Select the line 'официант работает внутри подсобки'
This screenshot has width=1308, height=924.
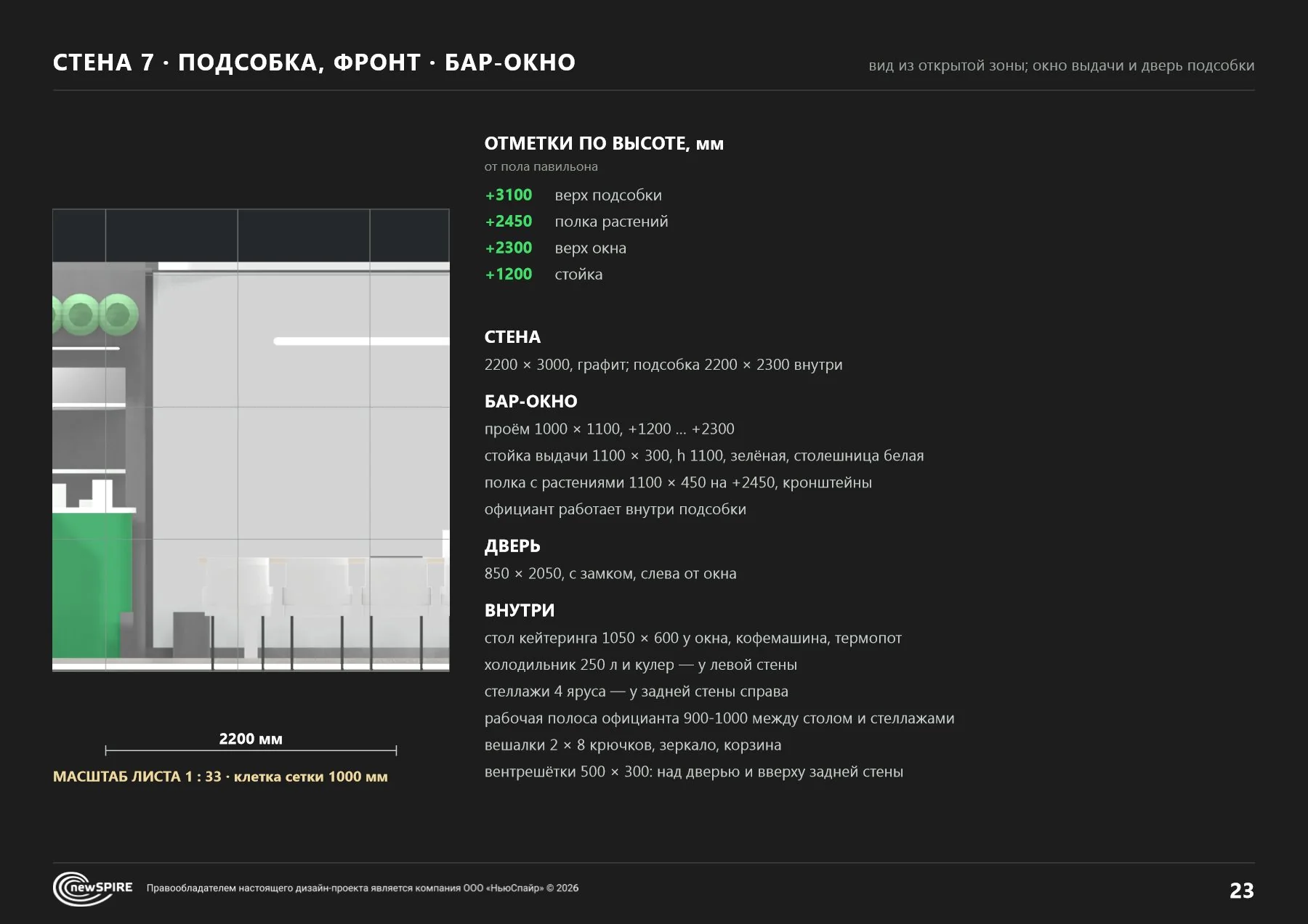[615, 509]
